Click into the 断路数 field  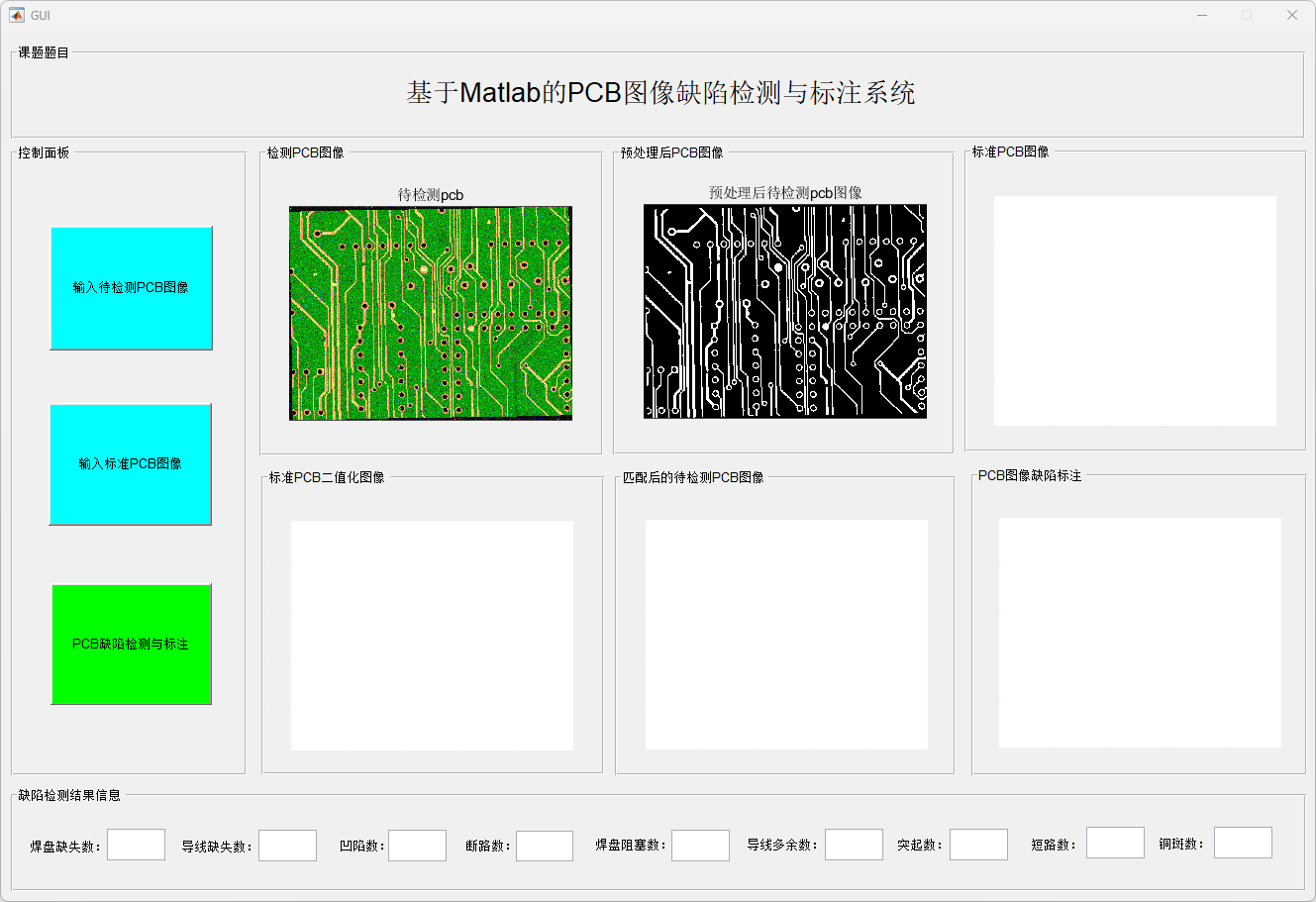(545, 846)
